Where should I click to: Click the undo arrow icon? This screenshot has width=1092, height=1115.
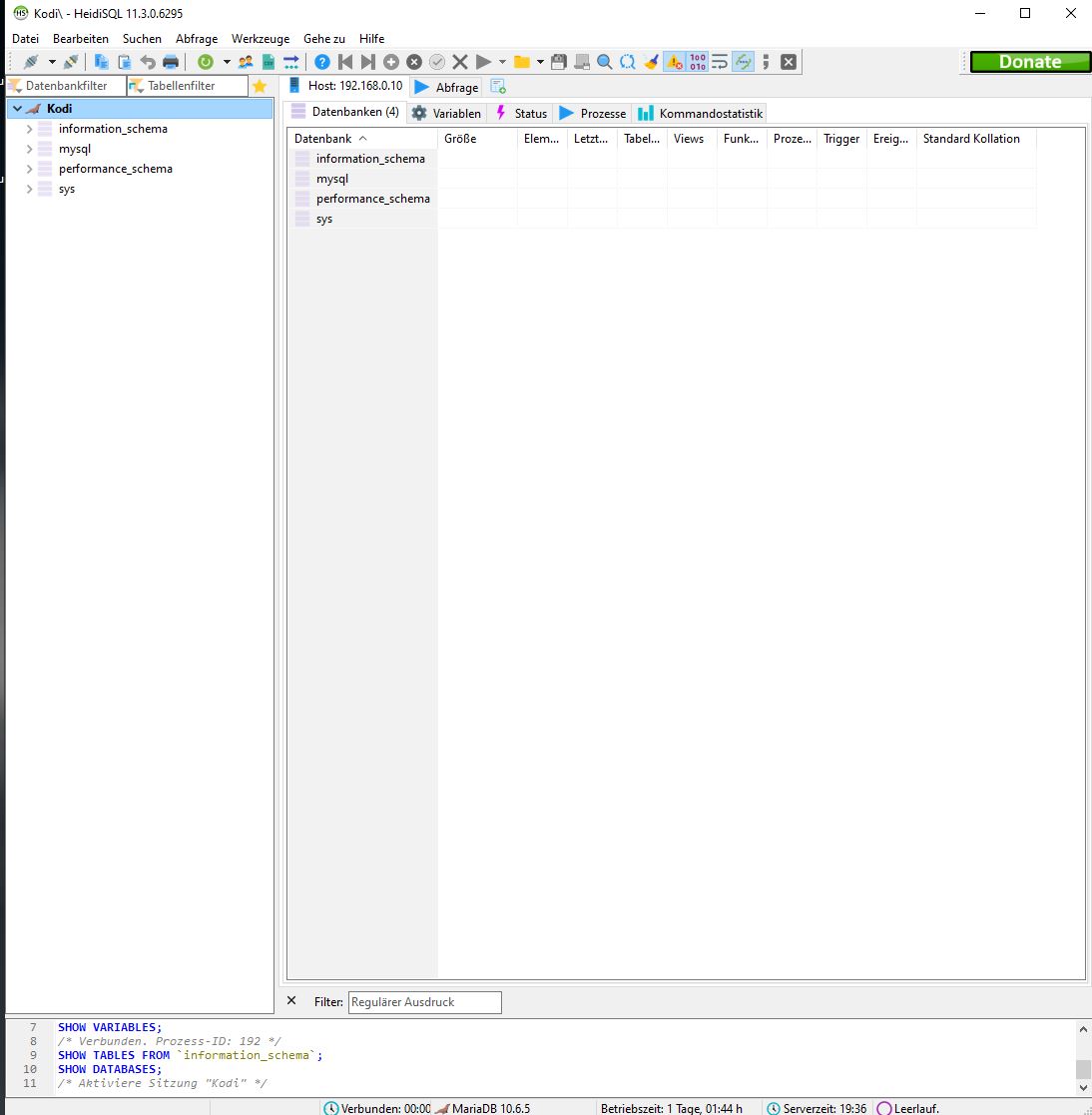click(147, 62)
